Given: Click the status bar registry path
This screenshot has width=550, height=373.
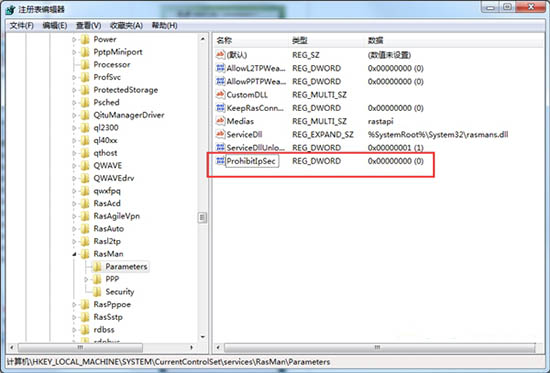Looking at the screenshot, I should coord(168,362).
